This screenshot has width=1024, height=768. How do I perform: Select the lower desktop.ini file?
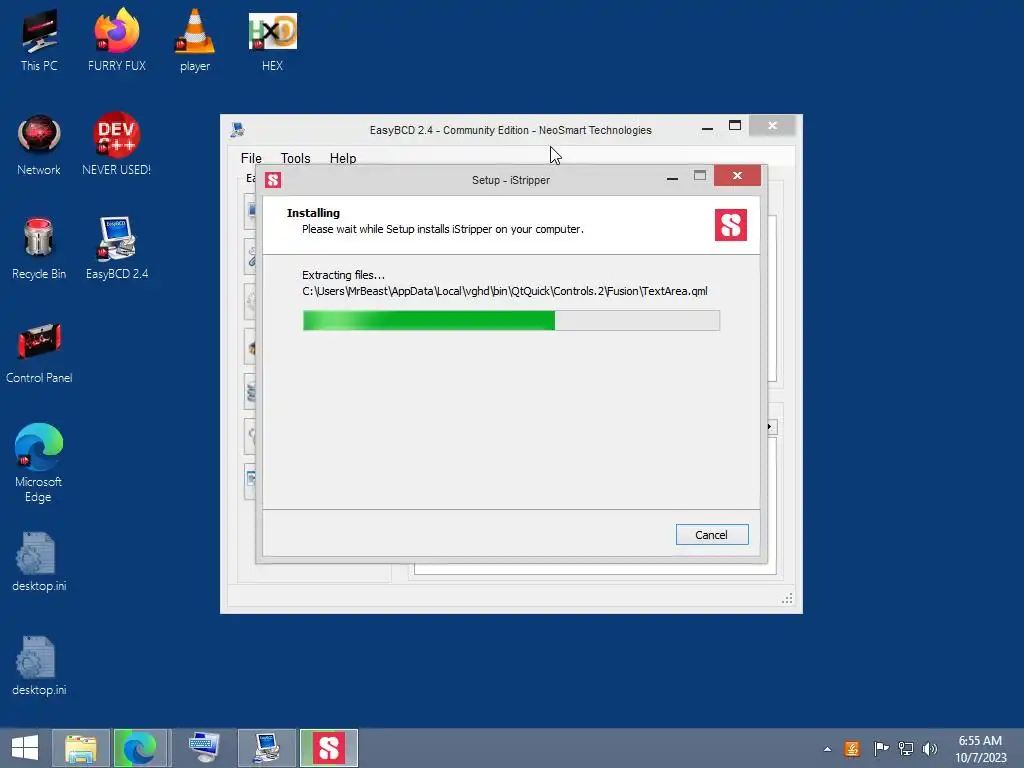tap(39, 666)
